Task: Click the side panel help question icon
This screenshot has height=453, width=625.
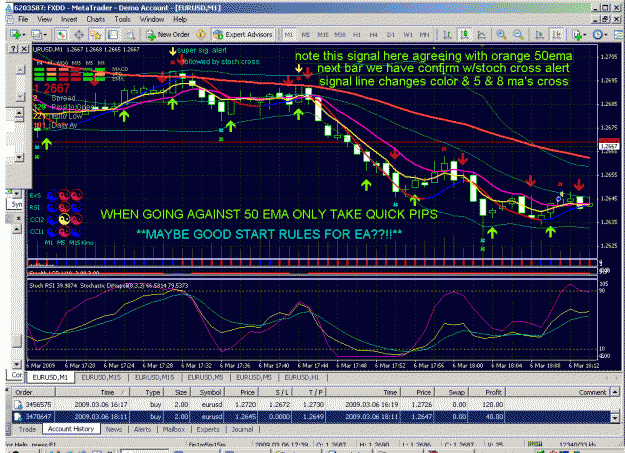Action: coord(14,49)
